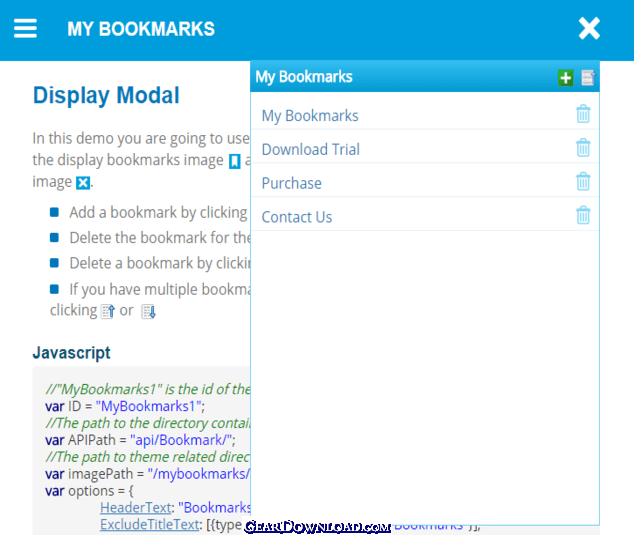Click the HeaderText link in the code

135,508
